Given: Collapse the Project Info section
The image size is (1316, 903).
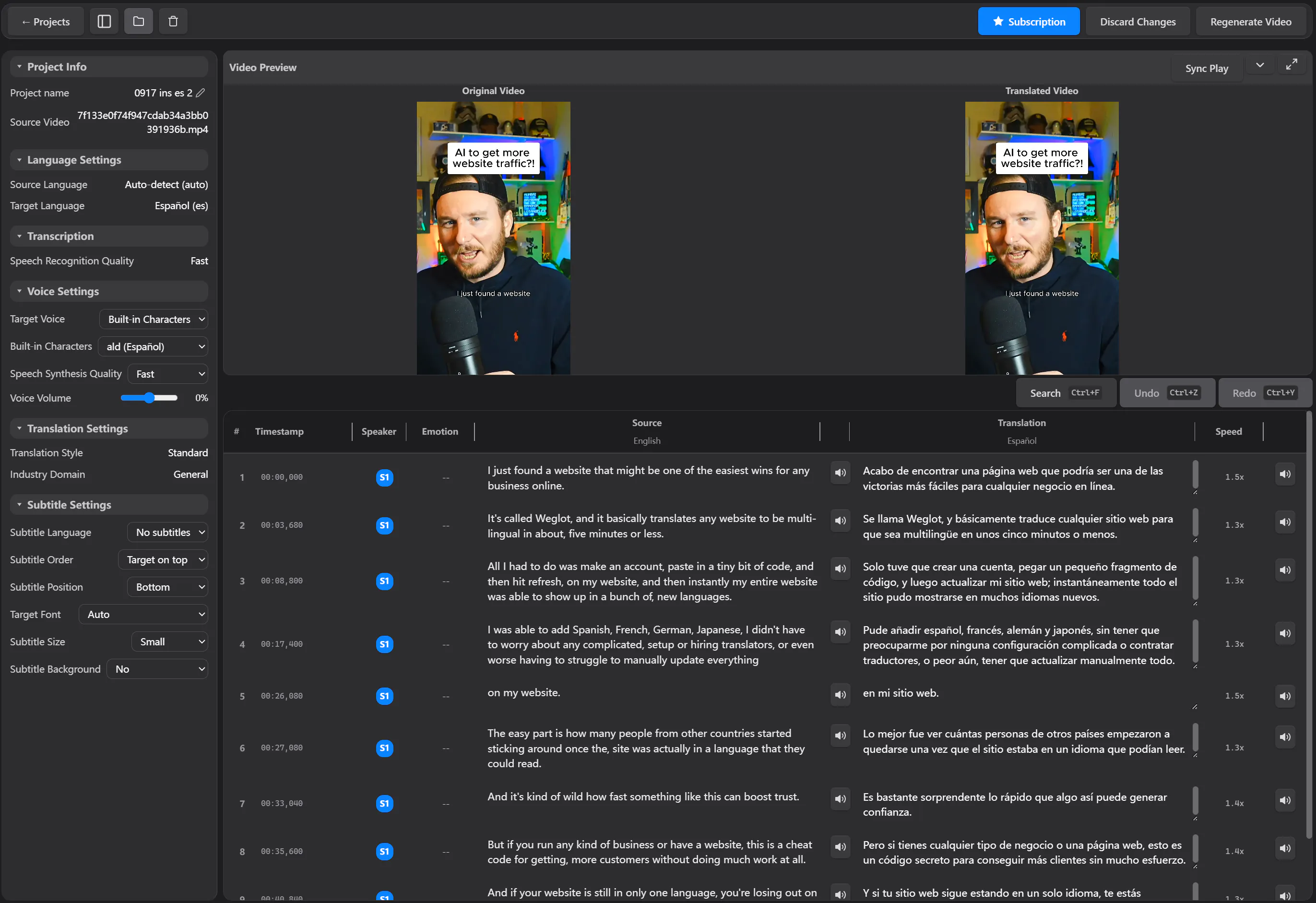Looking at the screenshot, I should pos(109,67).
